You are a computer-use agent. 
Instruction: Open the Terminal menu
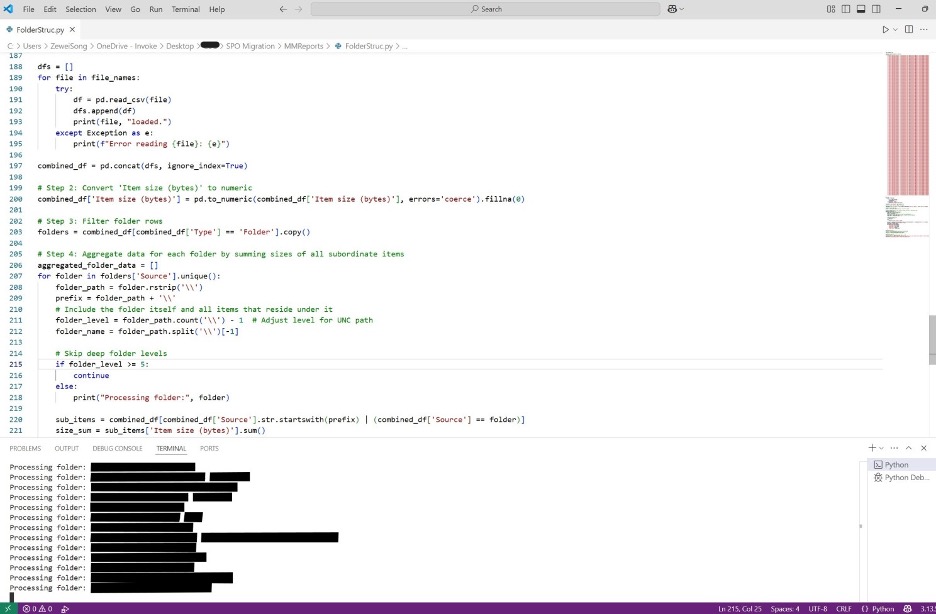[x=186, y=9]
